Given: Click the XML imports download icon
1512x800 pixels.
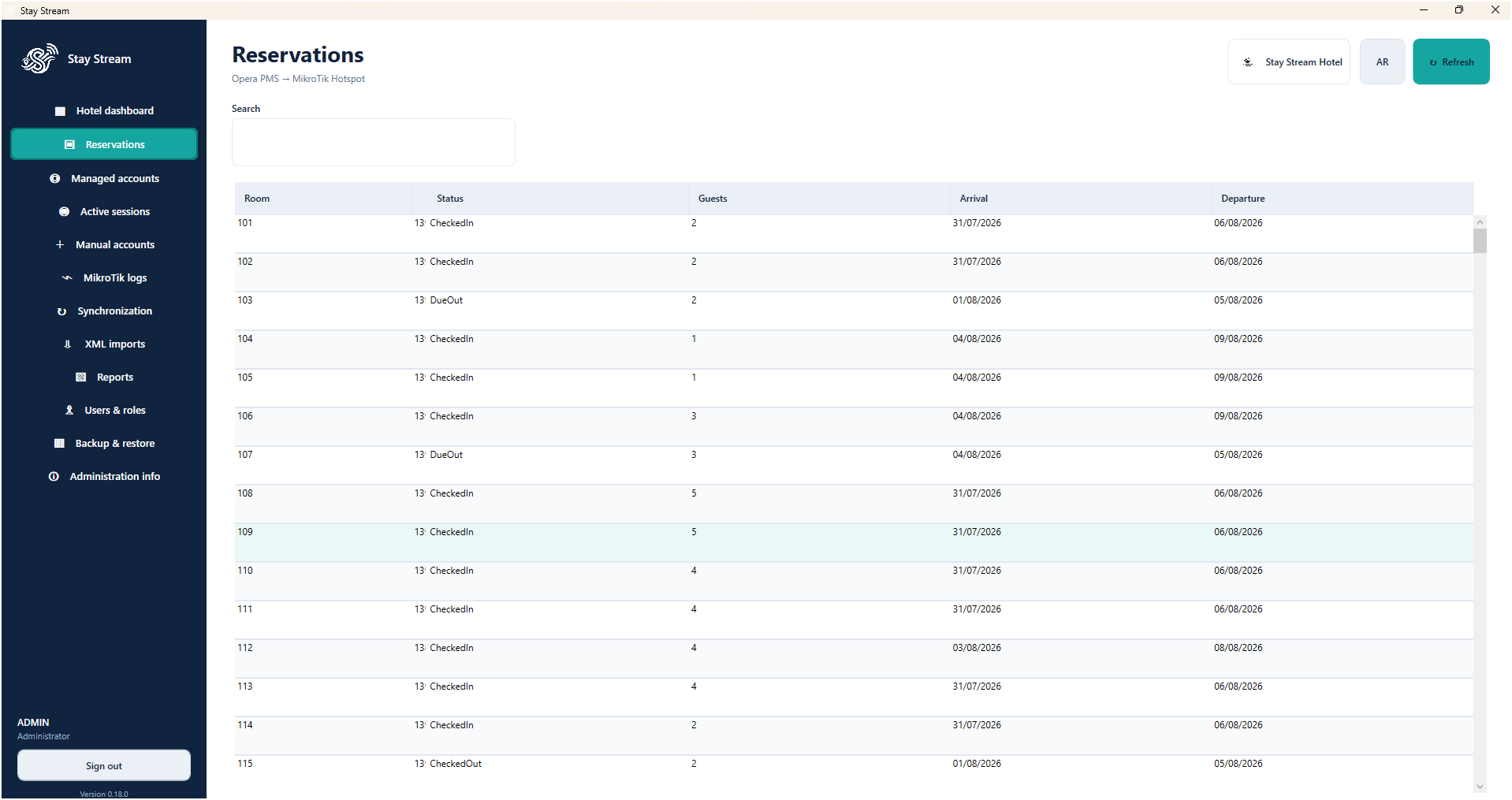Looking at the screenshot, I should tap(68, 344).
